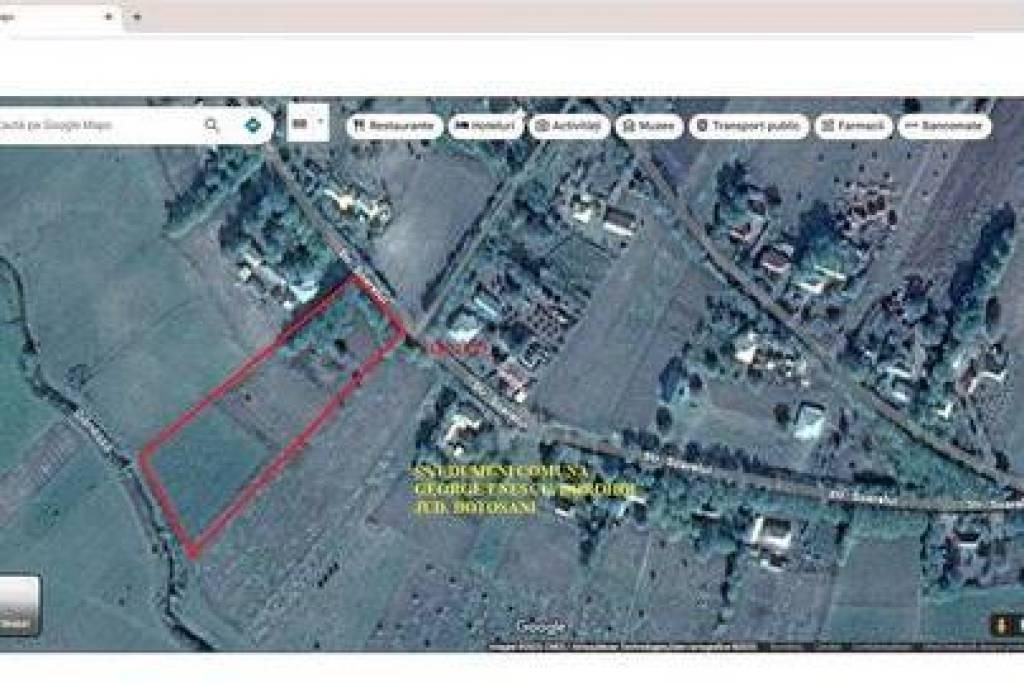Filter map by Hoteluri
Image resolution: width=1024 pixels, height=683 pixels.
tap(486, 126)
